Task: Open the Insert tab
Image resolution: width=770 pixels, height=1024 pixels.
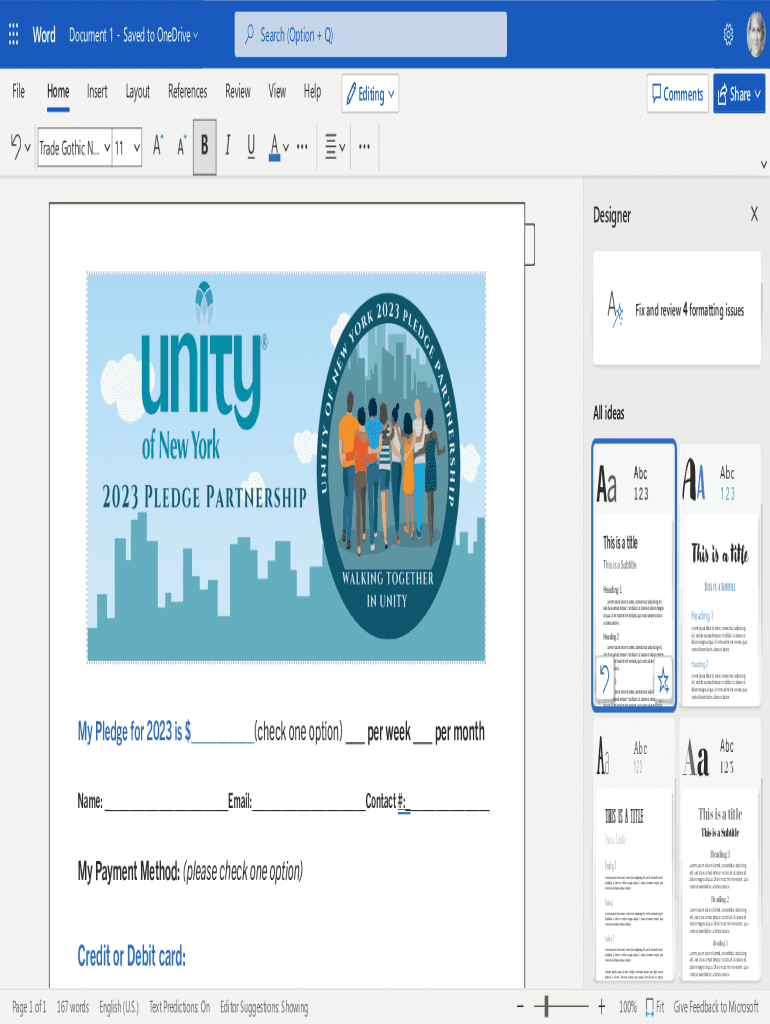Action: pyautogui.click(x=97, y=91)
